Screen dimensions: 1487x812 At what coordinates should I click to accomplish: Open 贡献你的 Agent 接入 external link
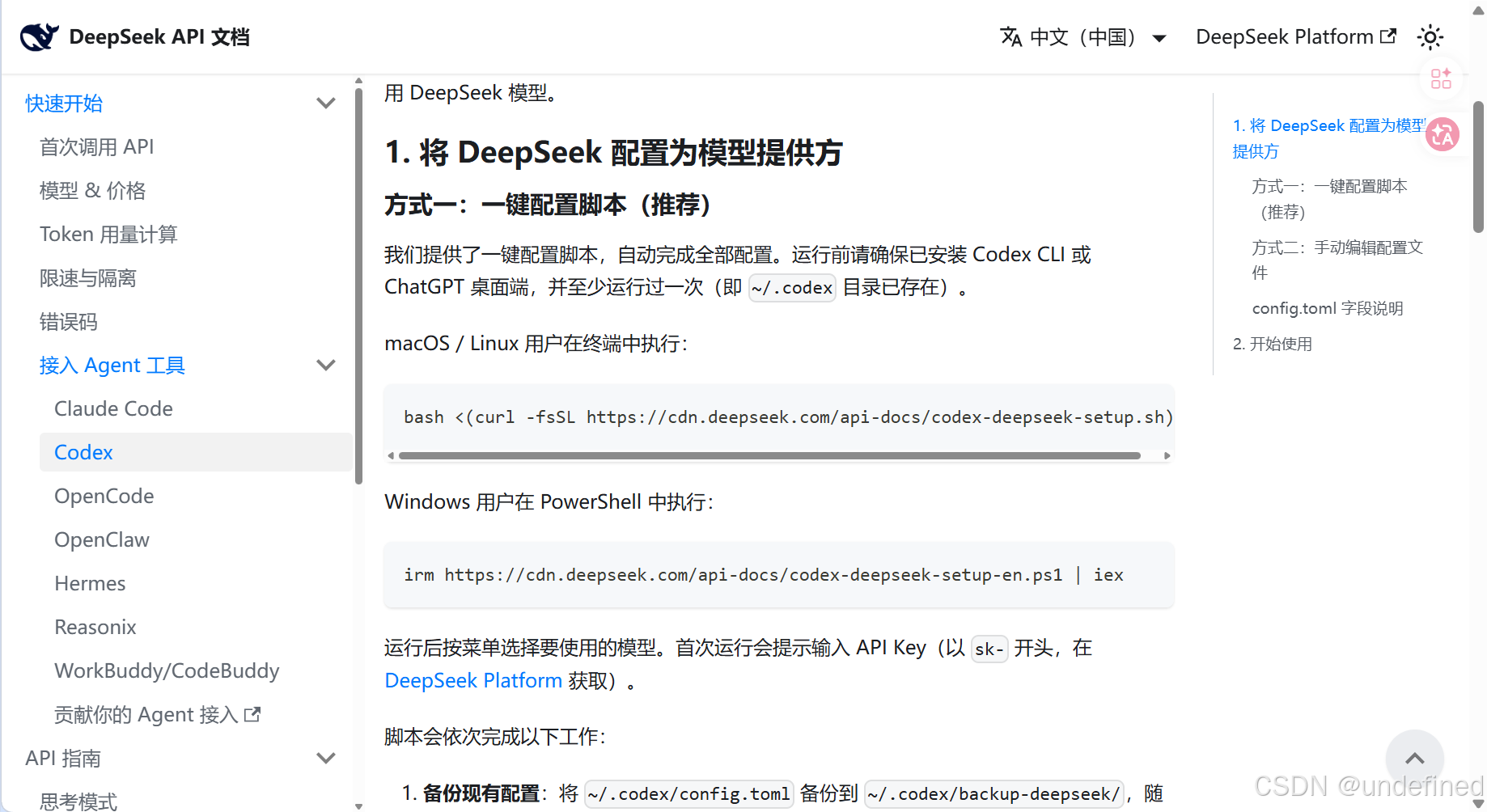tap(157, 715)
